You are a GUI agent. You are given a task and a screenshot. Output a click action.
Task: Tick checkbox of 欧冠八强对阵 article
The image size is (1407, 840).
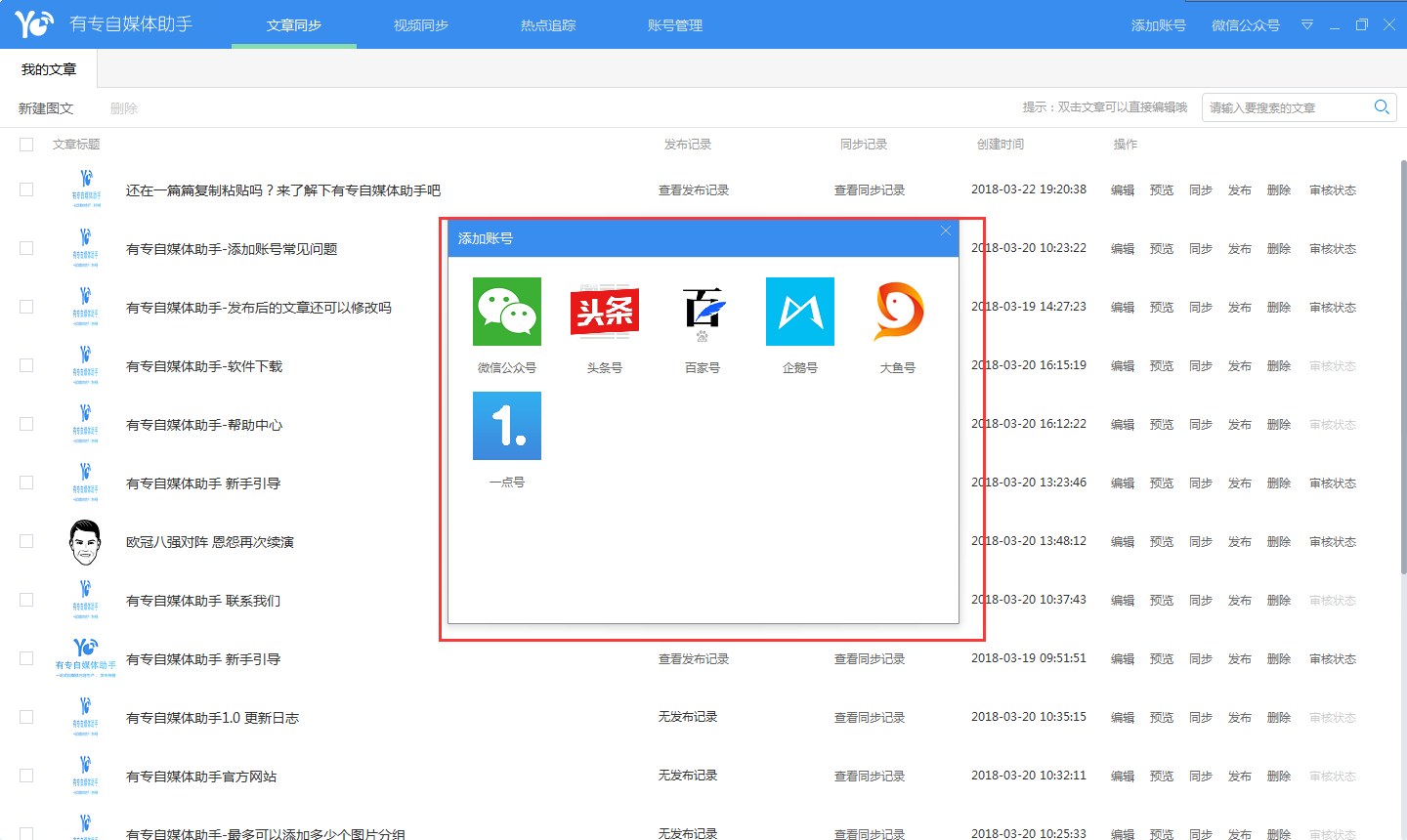click(26, 541)
